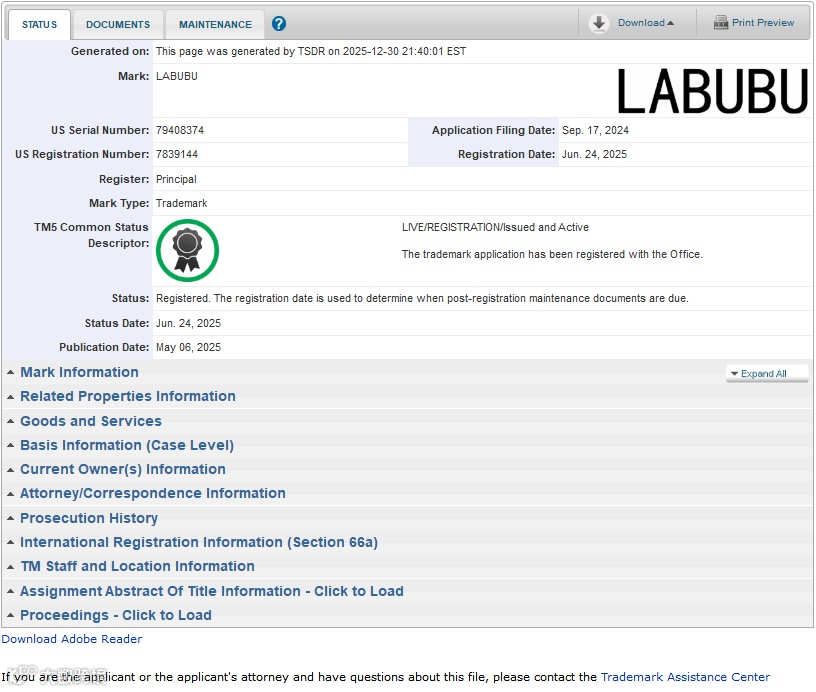Click the Registration Date value Jun. 24, 2025
The height and width of the screenshot is (692, 816).
[594, 154]
